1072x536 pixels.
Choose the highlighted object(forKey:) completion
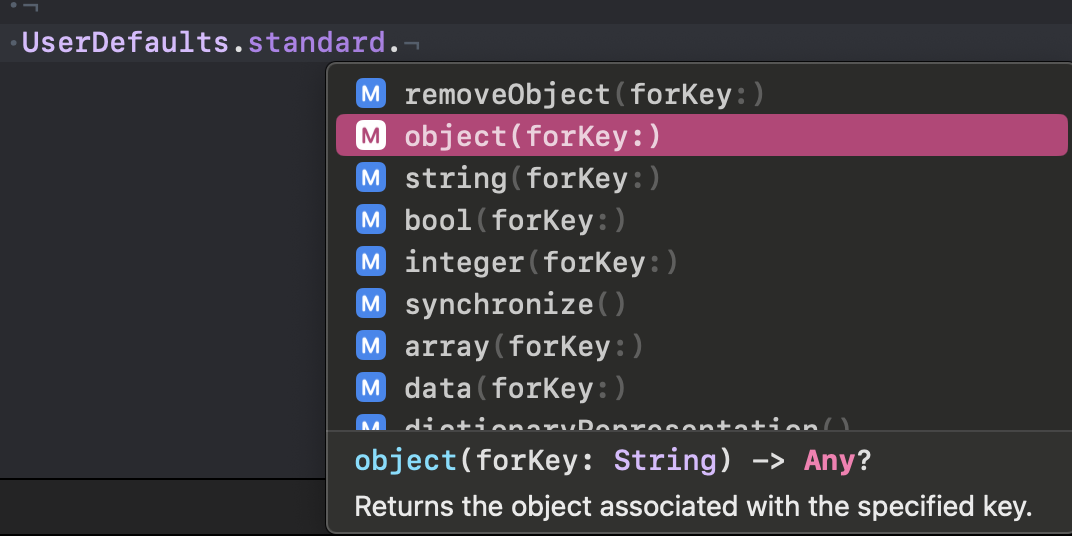point(701,135)
